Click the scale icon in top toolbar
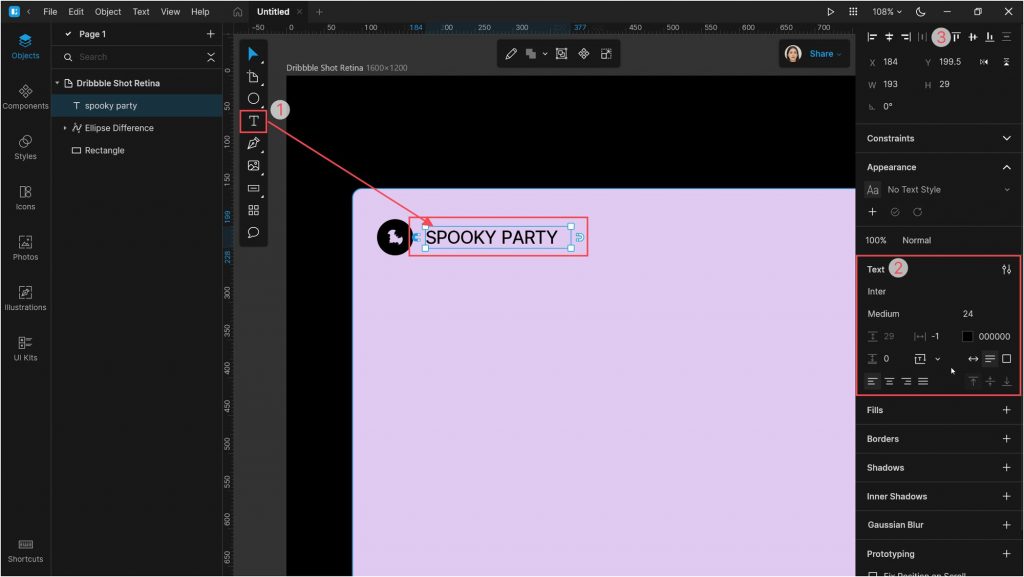 [x=606, y=54]
